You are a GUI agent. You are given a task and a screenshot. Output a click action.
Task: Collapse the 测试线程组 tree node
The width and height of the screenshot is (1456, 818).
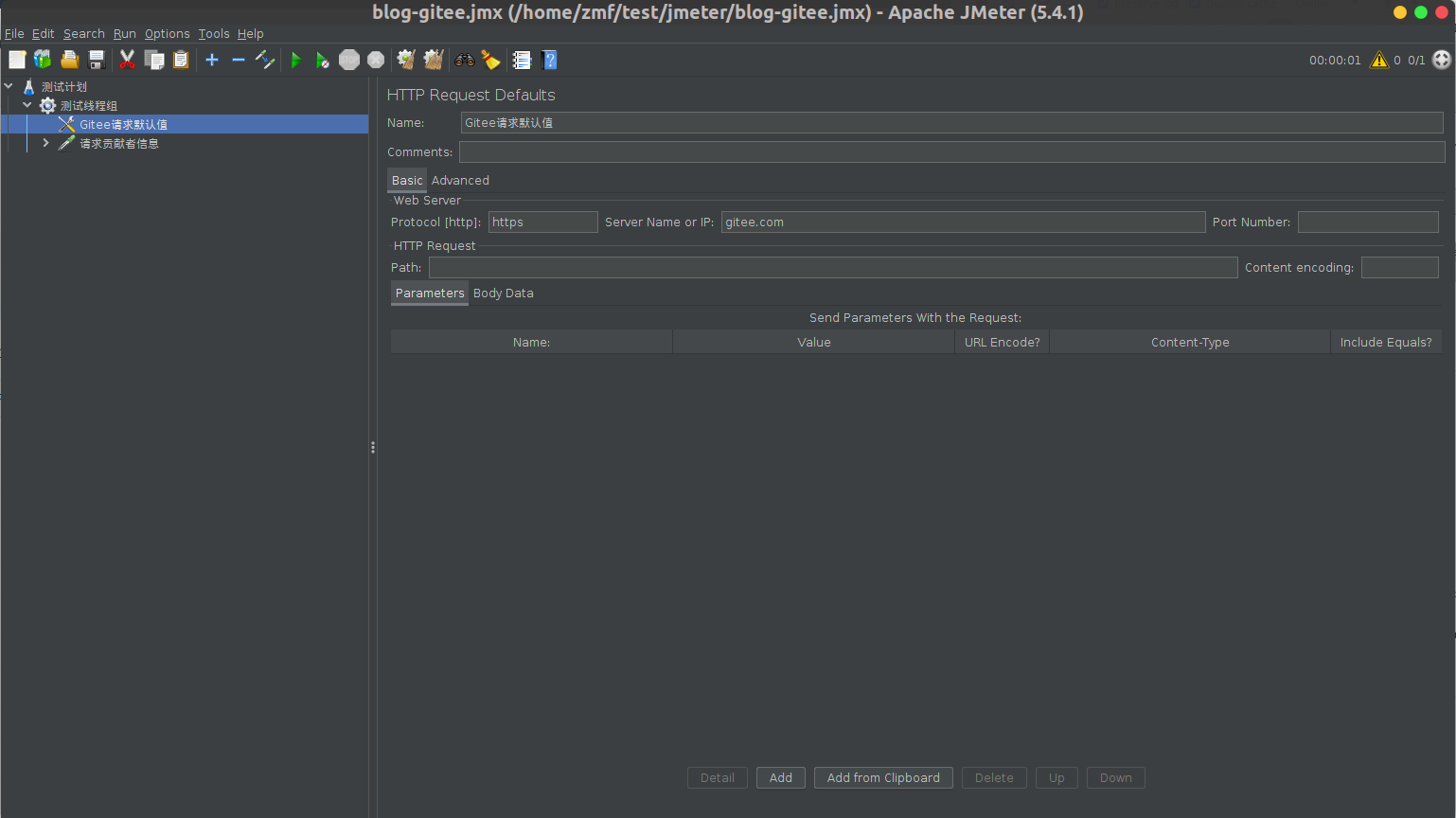[27, 105]
